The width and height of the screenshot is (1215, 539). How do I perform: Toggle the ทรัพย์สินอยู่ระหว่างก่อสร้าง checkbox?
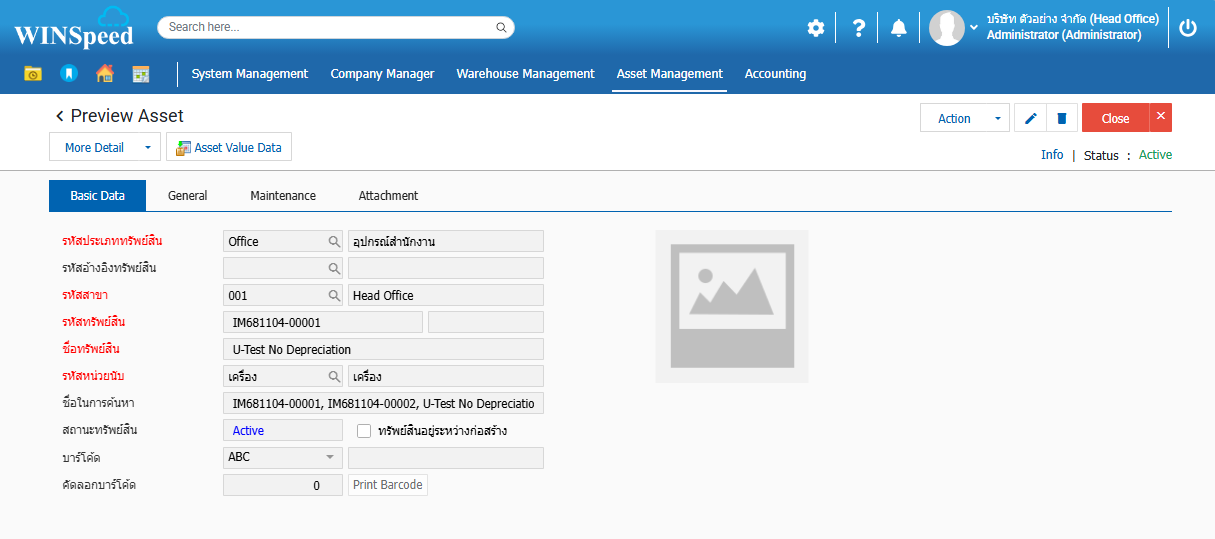[x=365, y=431]
